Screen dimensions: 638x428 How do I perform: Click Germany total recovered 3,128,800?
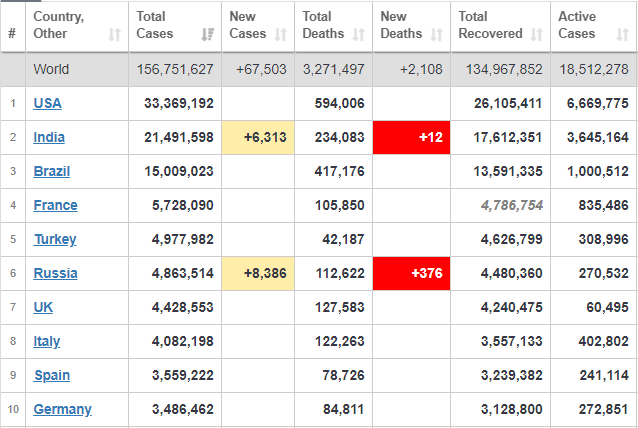click(512, 409)
